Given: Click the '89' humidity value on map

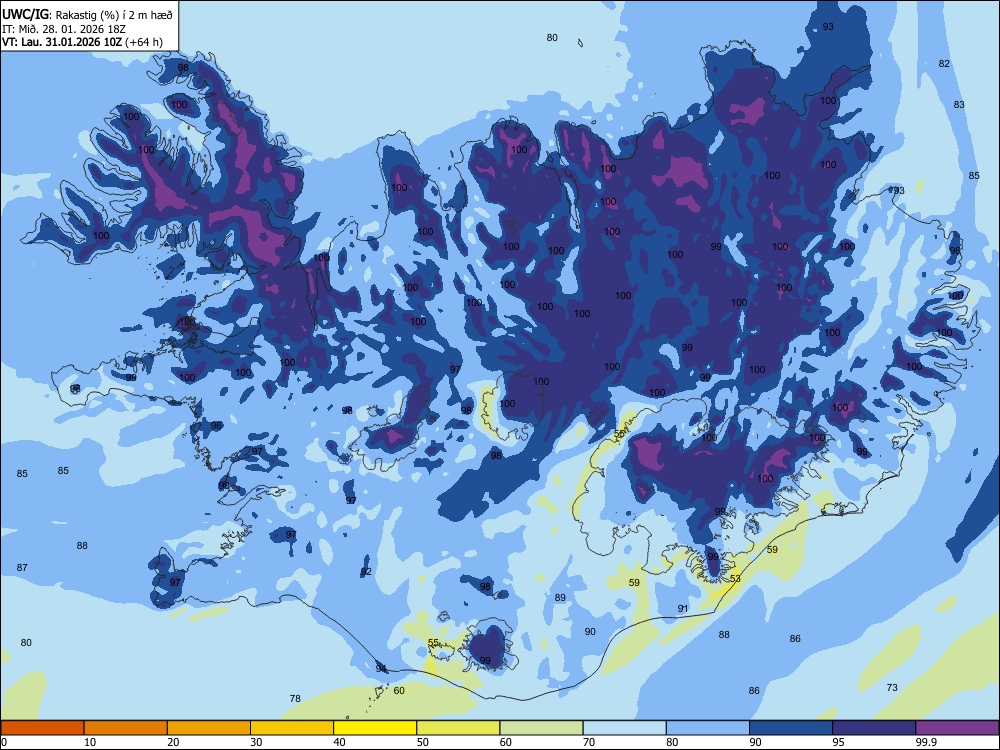Looking at the screenshot, I should click(560, 598).
